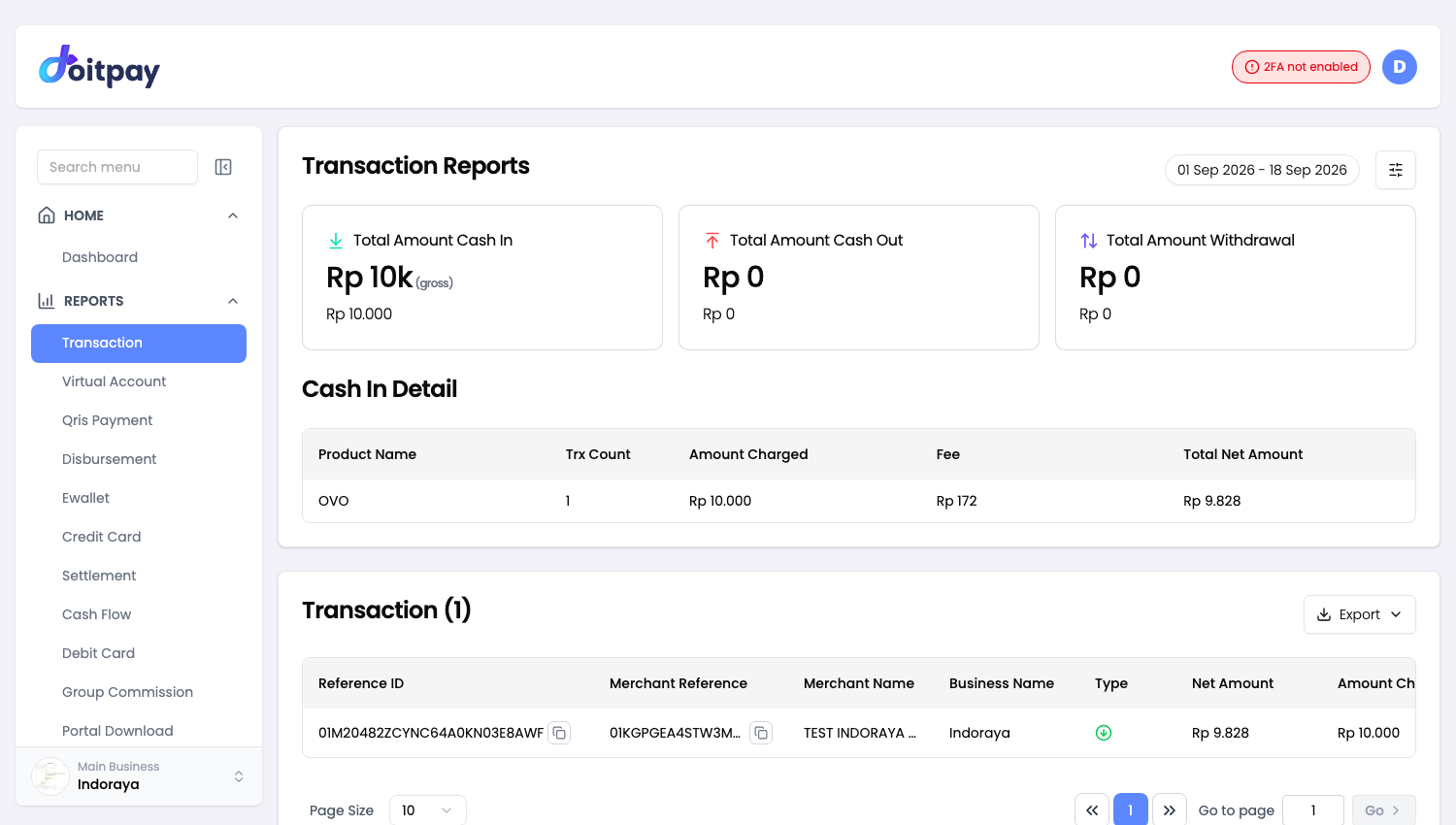
Task: Click TEST INDORAYA merchant name cell
Action: (860, 733)
